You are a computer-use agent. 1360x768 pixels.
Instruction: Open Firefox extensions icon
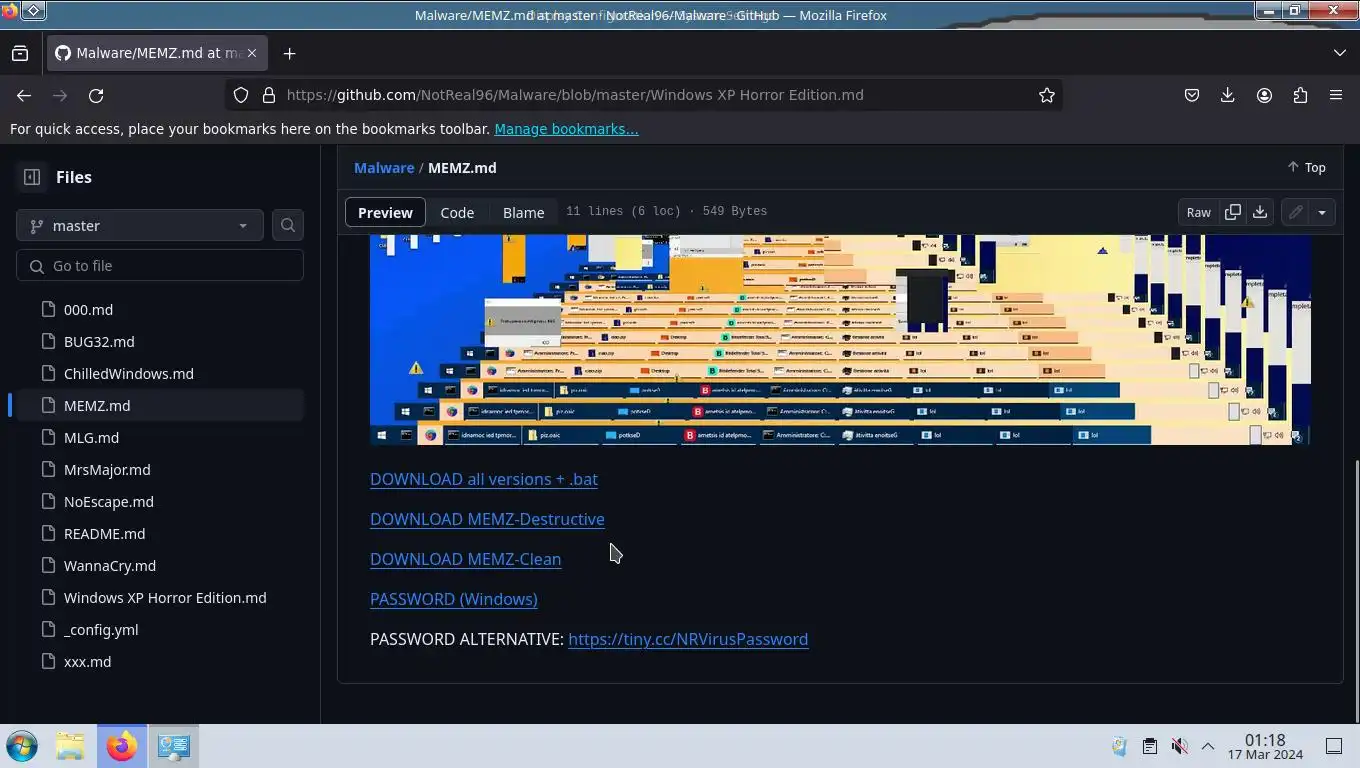click(1300, 95)
